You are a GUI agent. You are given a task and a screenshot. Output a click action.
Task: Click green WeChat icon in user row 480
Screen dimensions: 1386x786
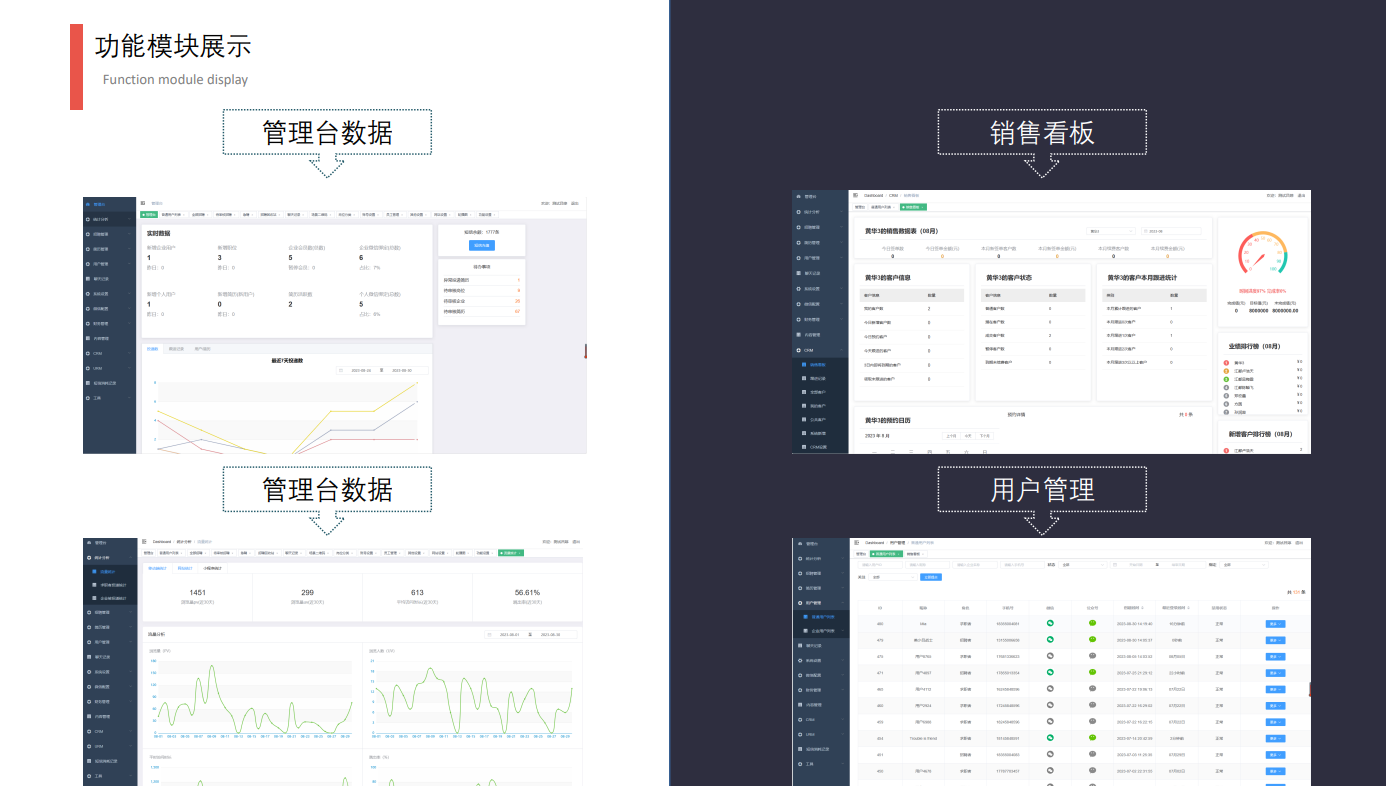click(1050, 623)
